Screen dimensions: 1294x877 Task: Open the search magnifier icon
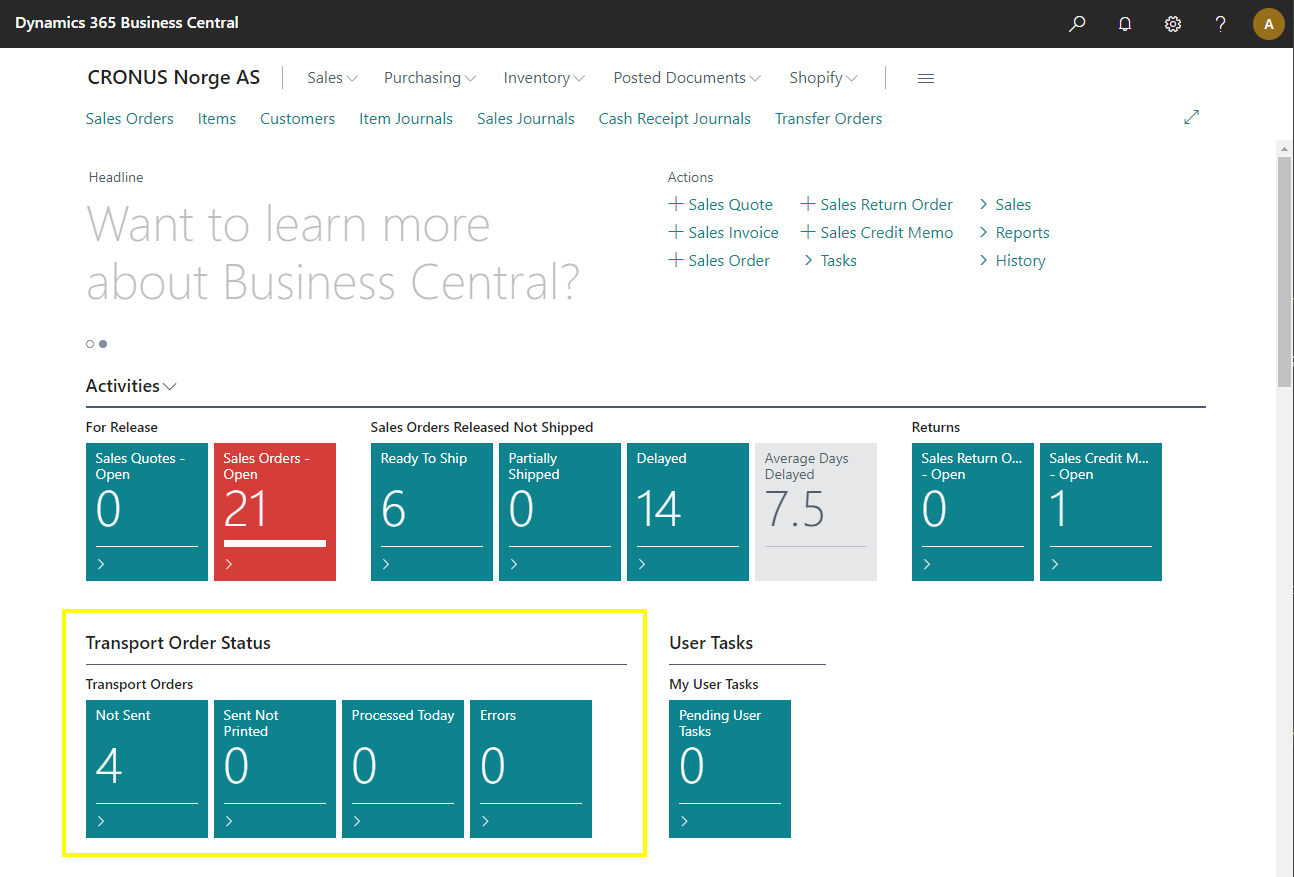[x=1077, y=24]
